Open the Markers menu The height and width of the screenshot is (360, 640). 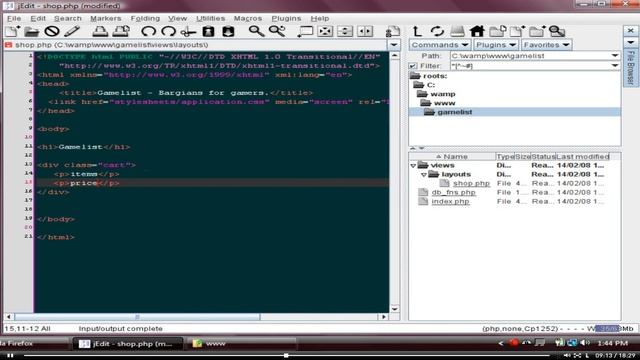[x=106, y=18]
